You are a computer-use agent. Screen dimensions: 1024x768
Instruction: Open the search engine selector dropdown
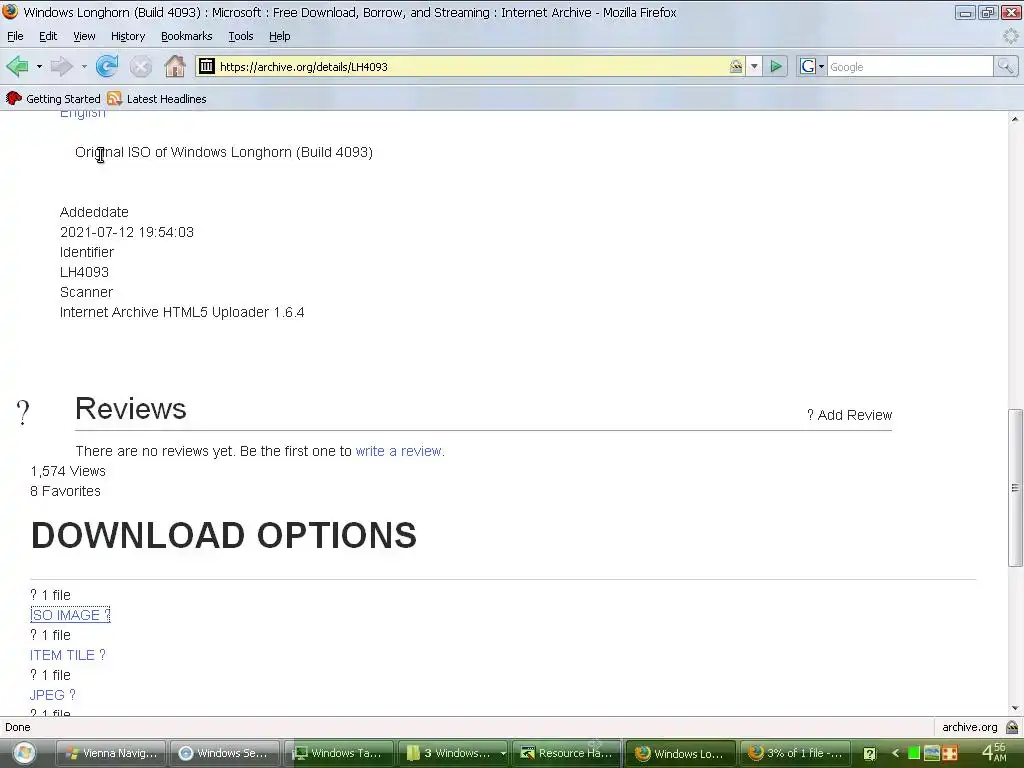(x=811, y=66)
